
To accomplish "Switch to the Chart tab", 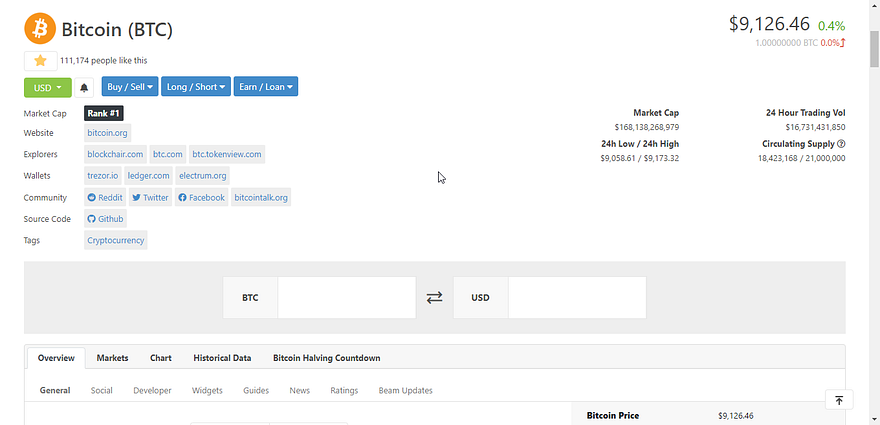I will (161, 358).
